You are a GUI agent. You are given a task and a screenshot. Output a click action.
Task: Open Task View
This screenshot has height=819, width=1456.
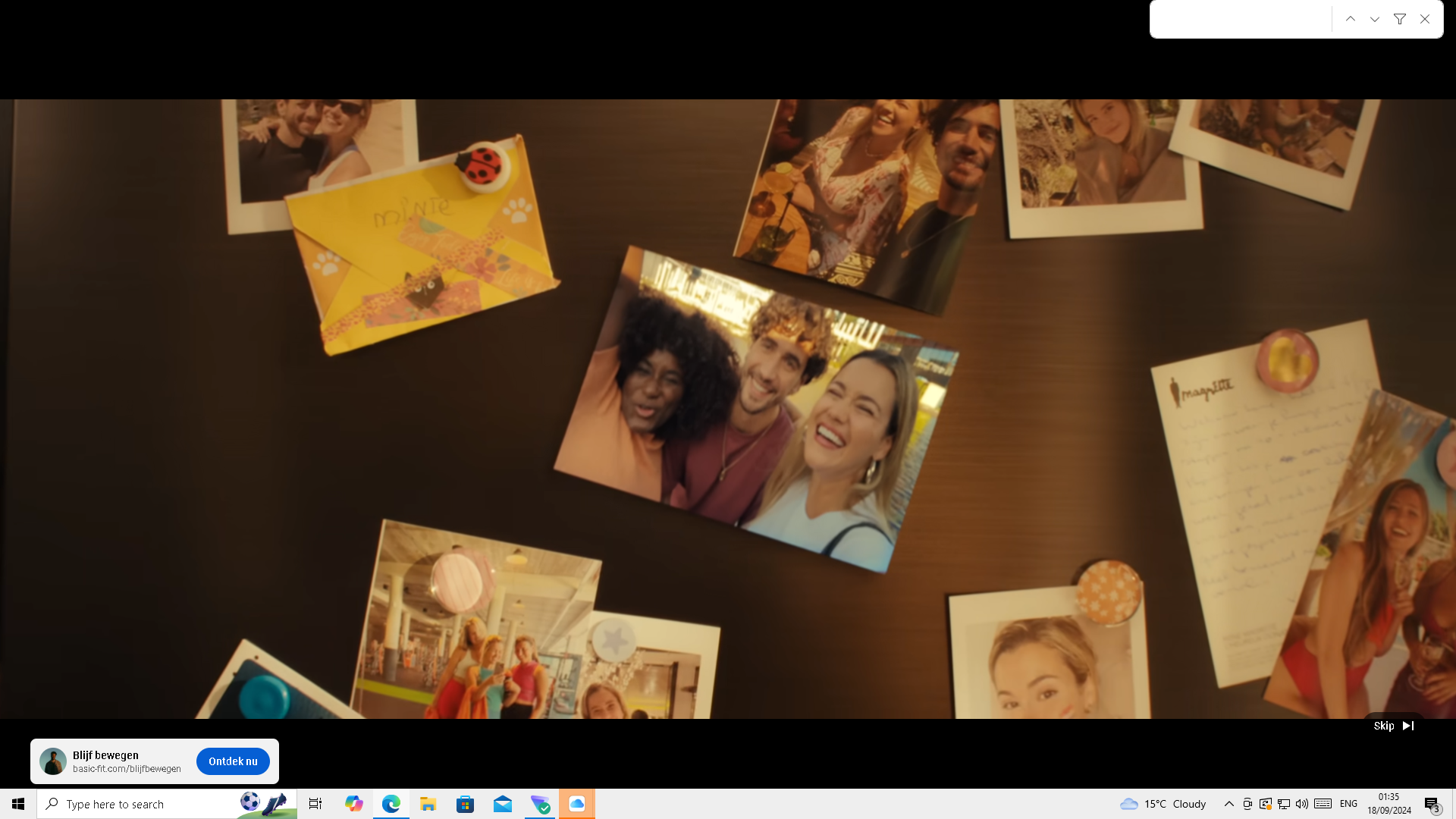[315, 804]
